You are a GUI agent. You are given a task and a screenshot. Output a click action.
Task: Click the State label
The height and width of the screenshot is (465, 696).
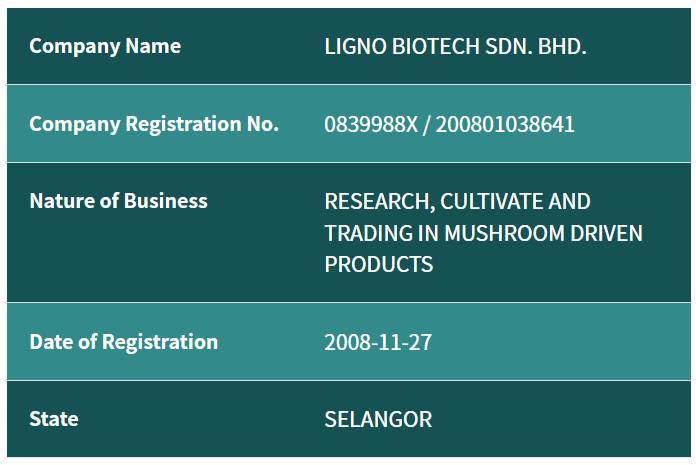click(x=54, y=419)
